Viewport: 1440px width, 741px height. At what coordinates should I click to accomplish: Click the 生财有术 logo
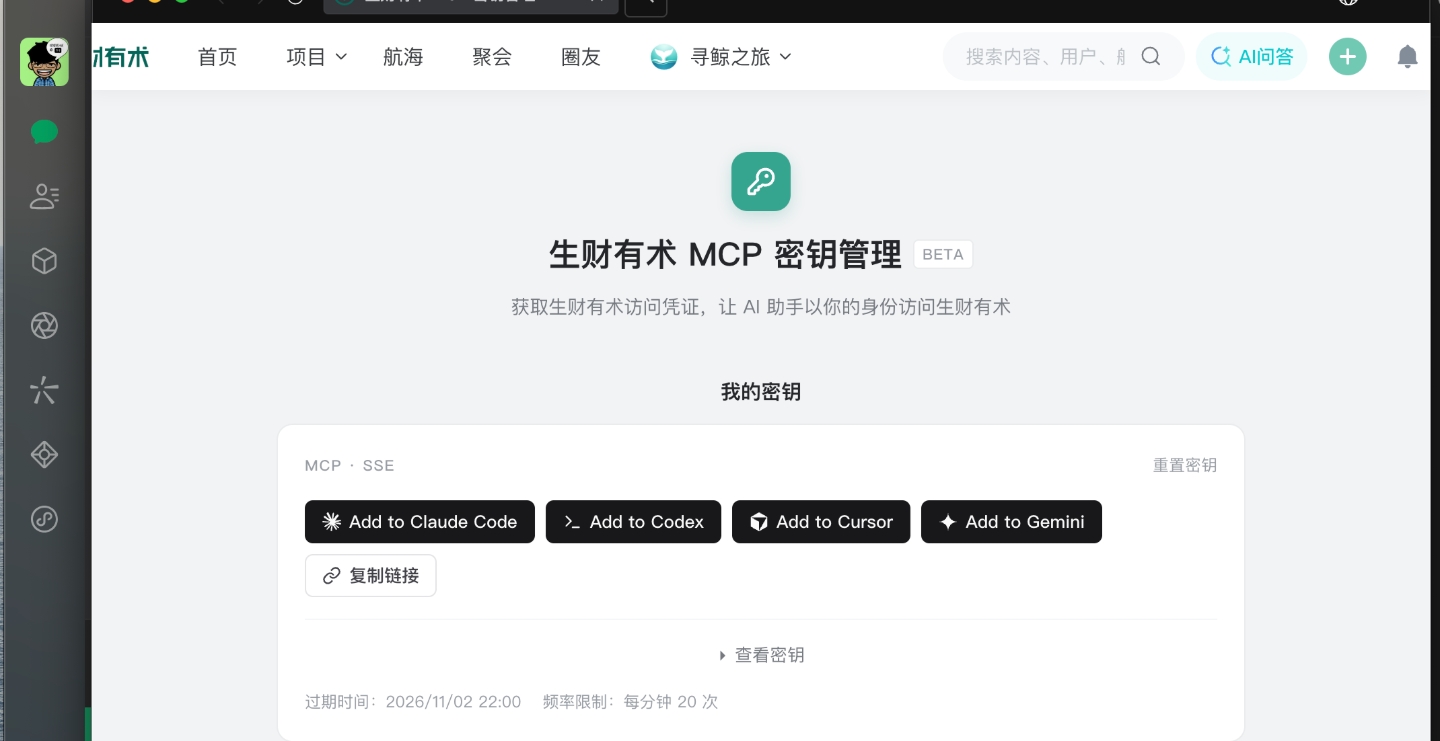click(121, 57)
